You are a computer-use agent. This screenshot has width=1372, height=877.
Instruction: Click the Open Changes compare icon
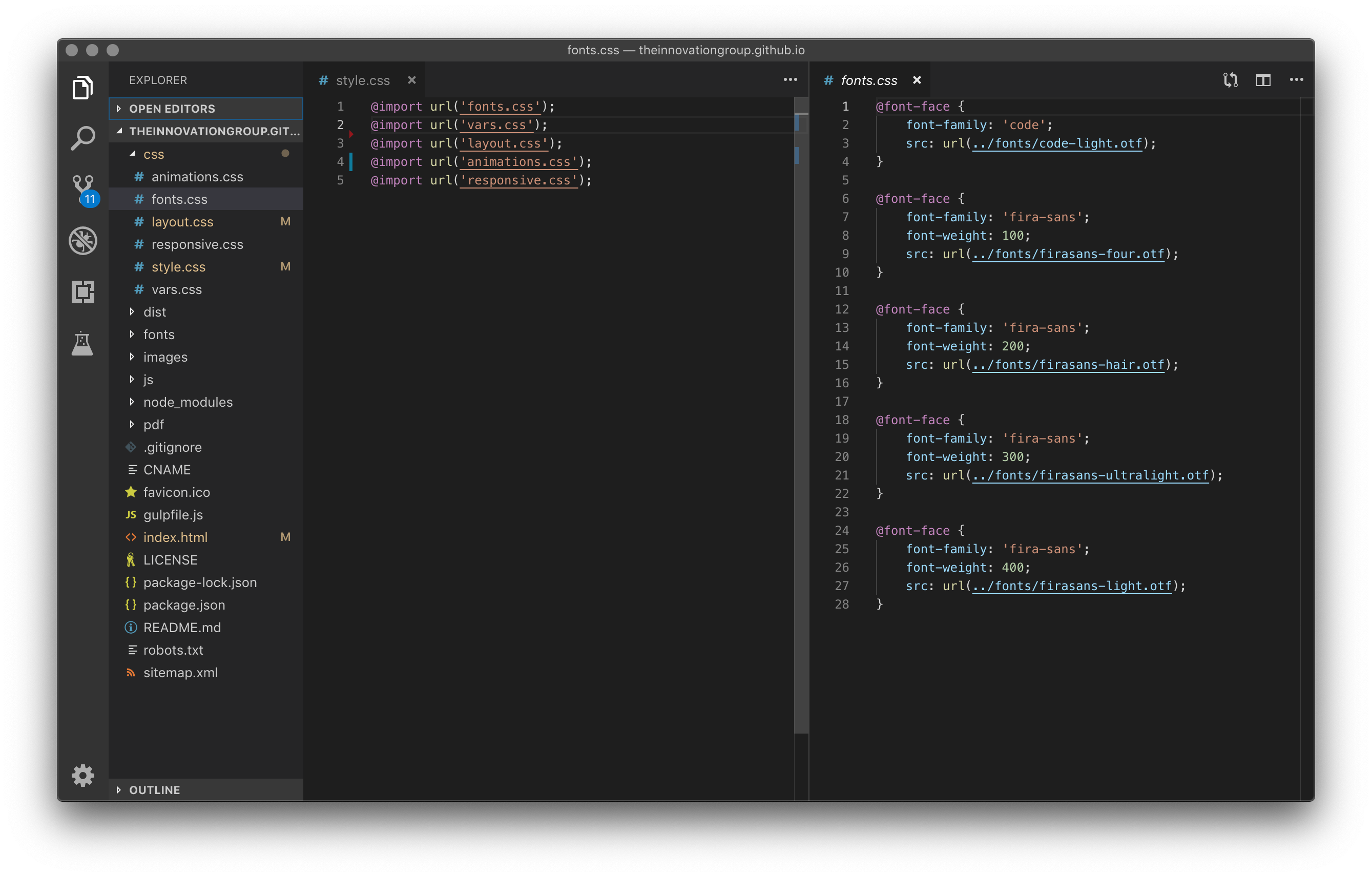coord(1230,80)
